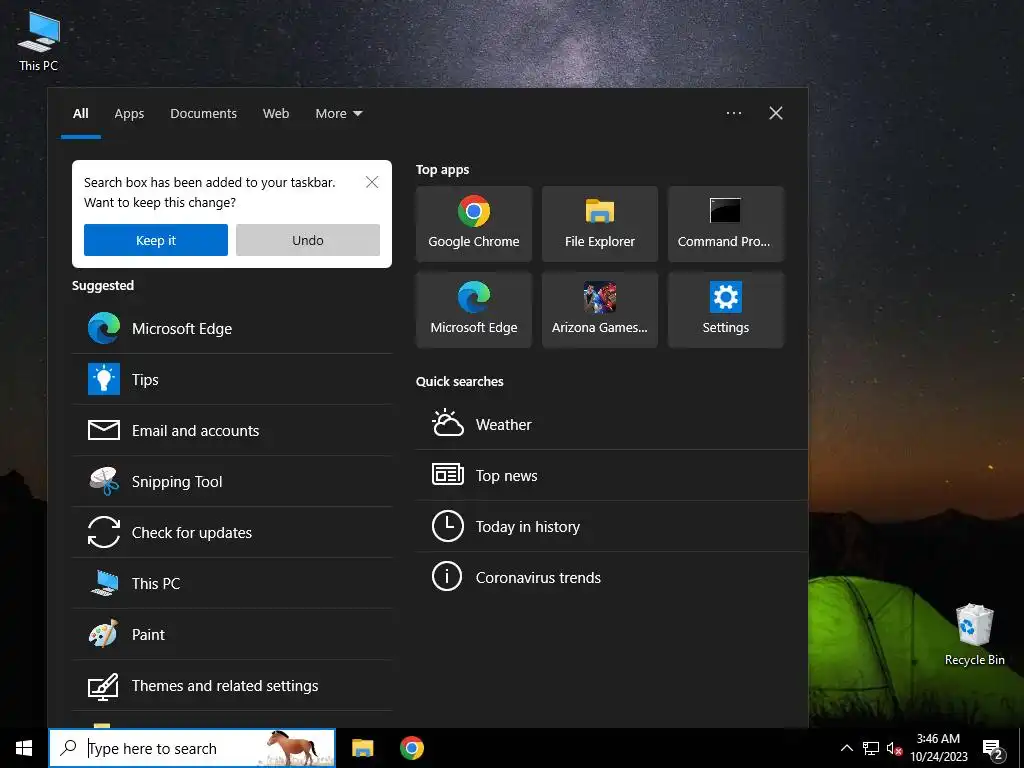The width and height of the screenshot is (1024, 768).
Task: Select Recycle Bin desktop icon
Action: click(x=974, y=635)
